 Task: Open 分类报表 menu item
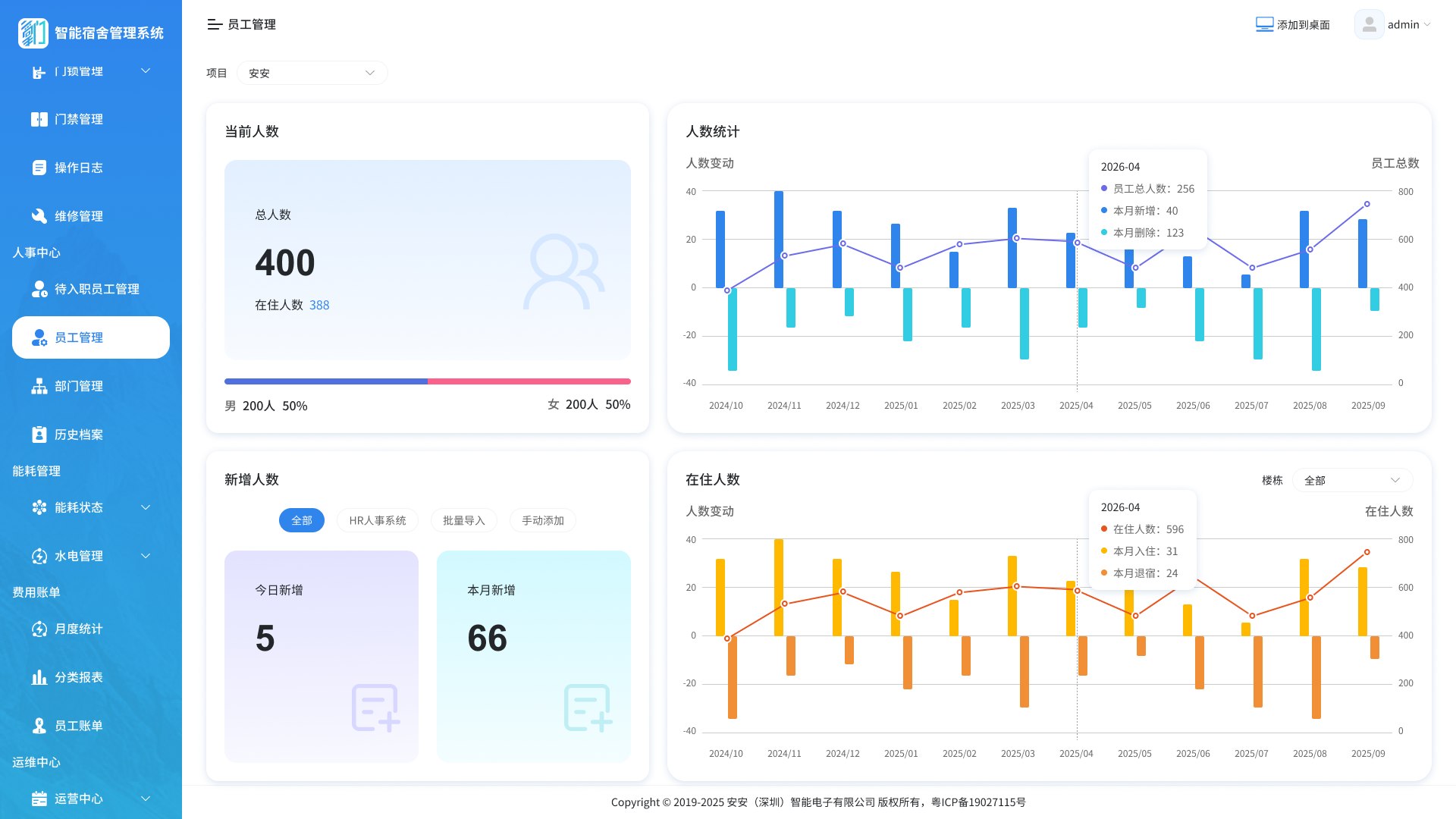[91, 677]
